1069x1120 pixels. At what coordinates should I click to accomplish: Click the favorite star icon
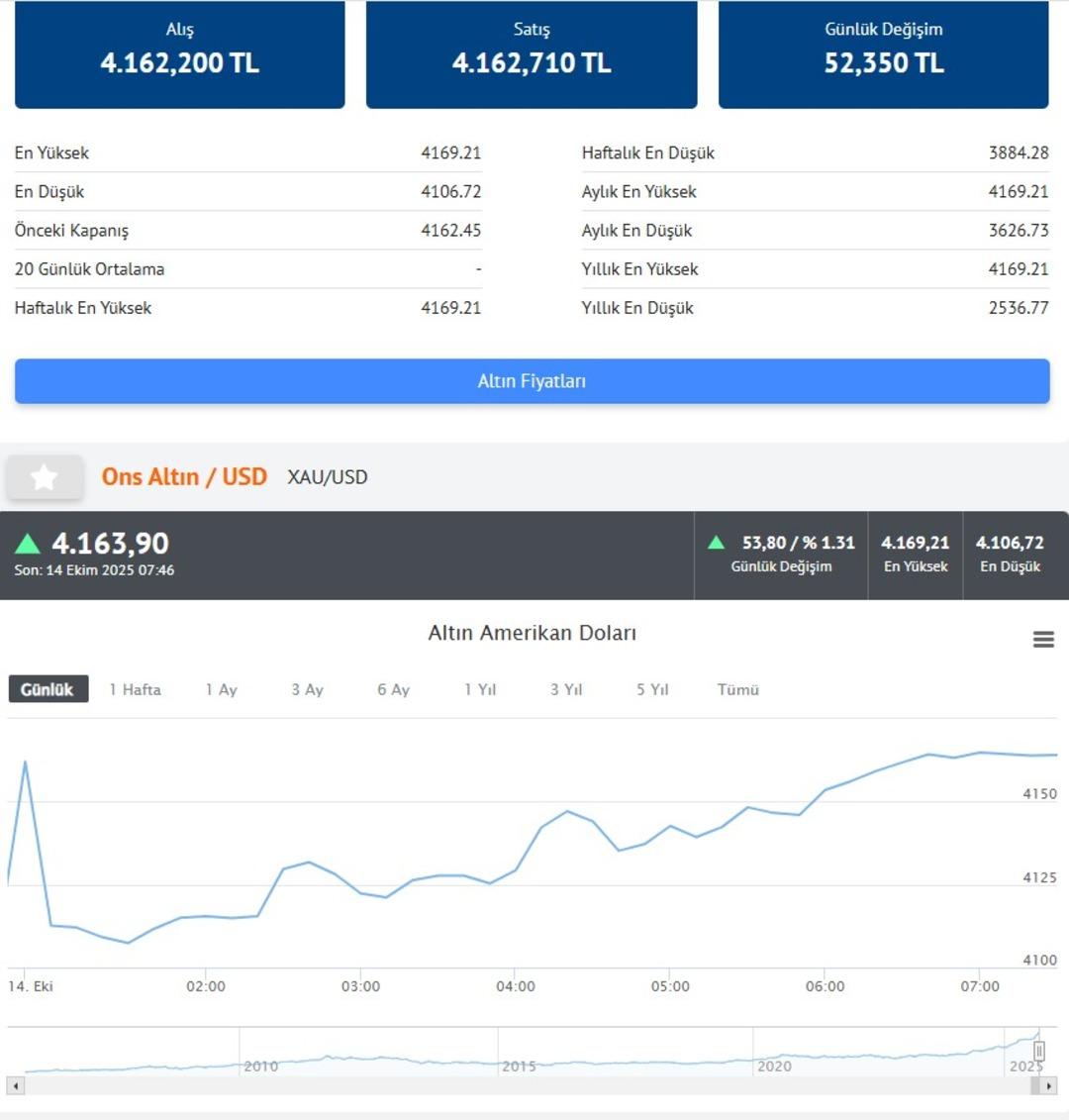[x=44, y=478]
